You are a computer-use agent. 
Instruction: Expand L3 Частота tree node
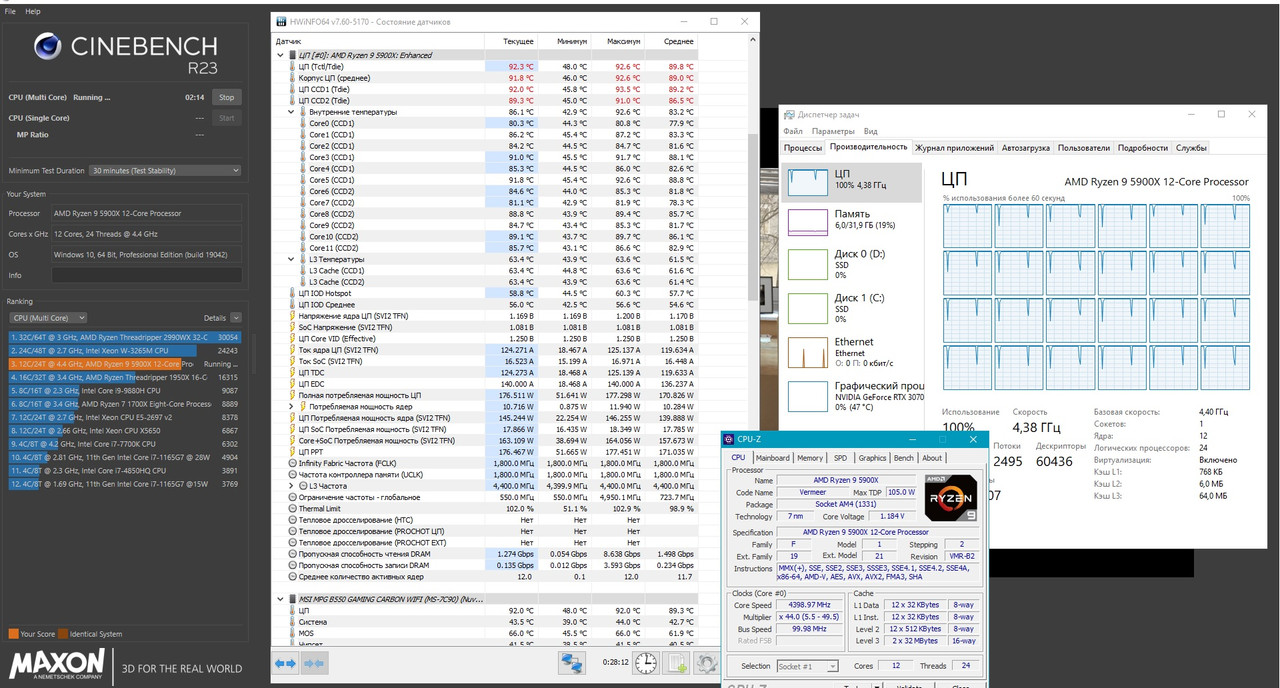point(291,485)
